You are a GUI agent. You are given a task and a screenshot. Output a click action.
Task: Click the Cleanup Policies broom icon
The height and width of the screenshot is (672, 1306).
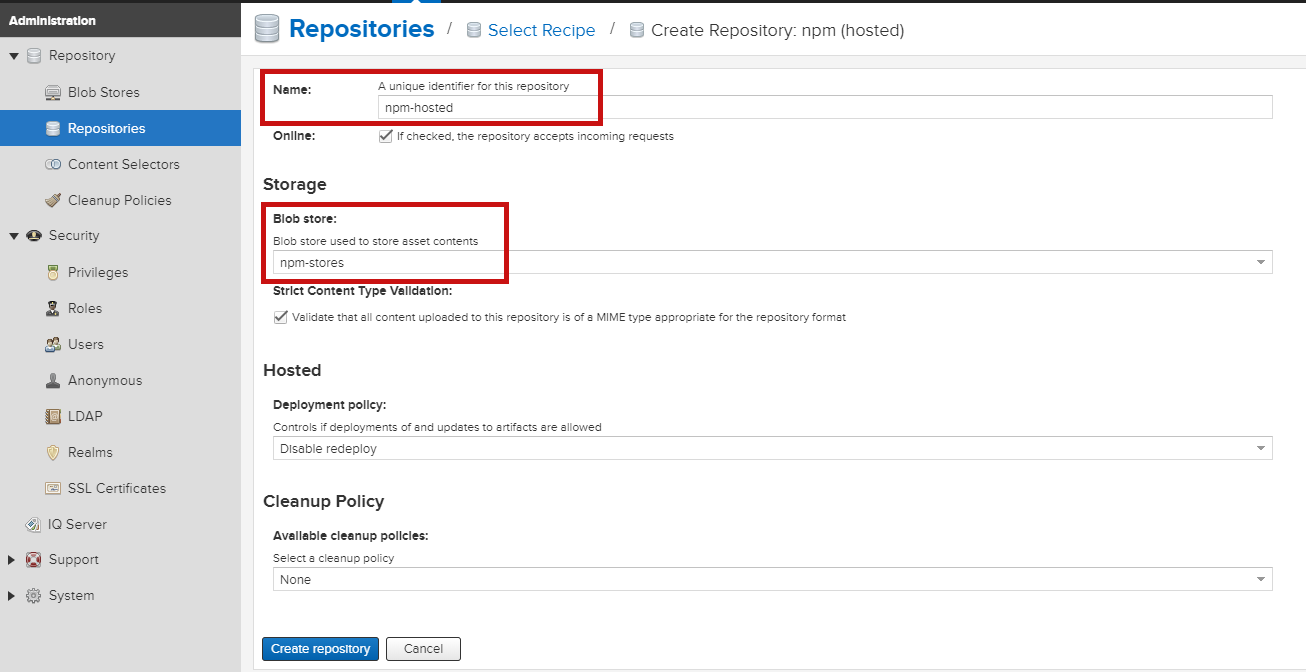(x=53, y=201)
